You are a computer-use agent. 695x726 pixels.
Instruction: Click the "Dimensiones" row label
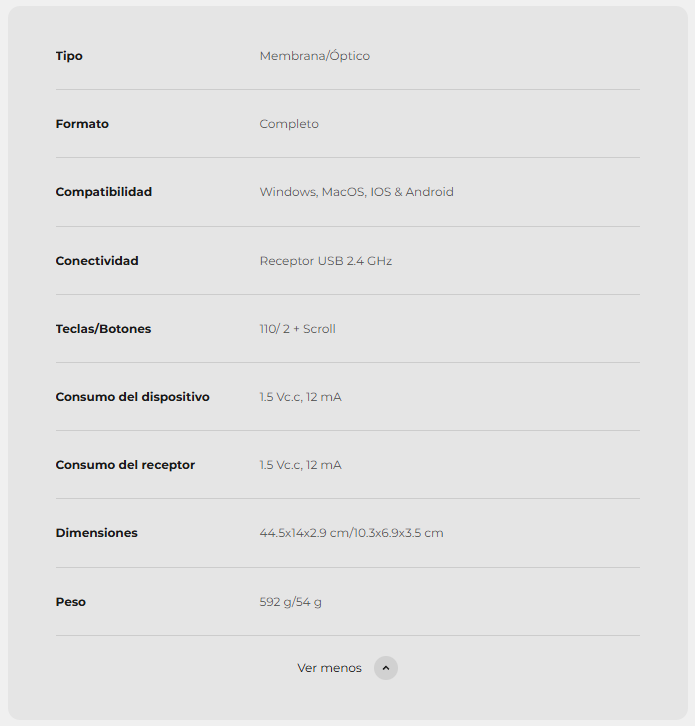96,533
